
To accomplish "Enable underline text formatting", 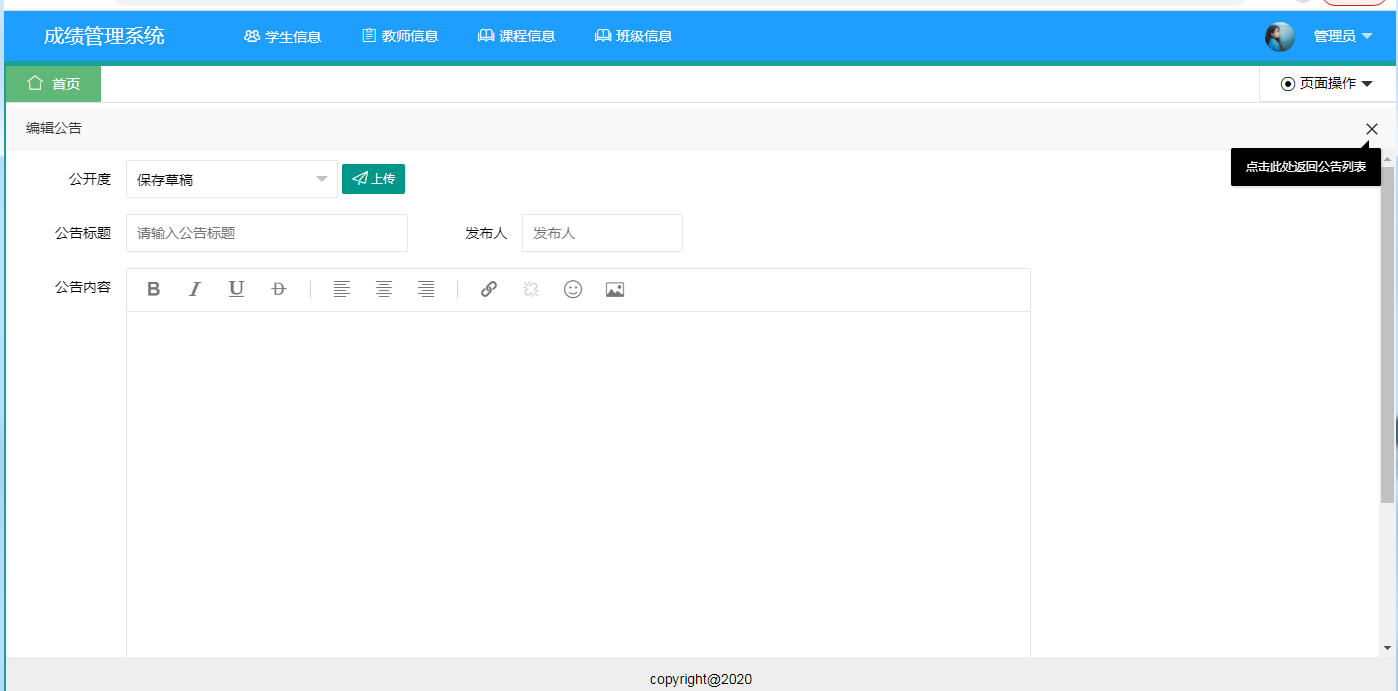I will [x=236, y=290].
